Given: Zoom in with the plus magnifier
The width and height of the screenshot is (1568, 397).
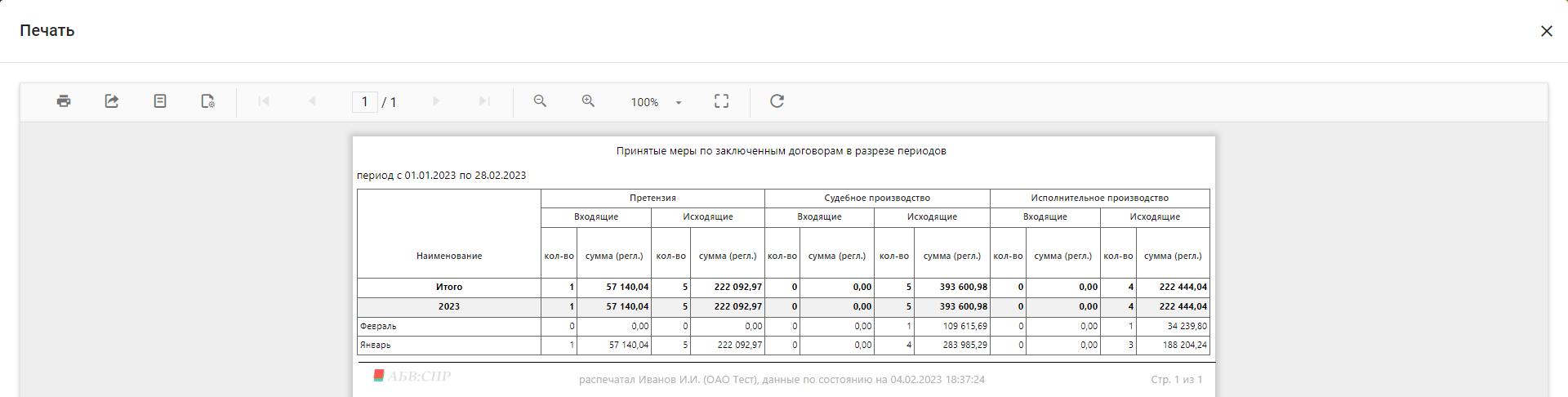Looking at the screenshot, I should [x=588, y=101].
